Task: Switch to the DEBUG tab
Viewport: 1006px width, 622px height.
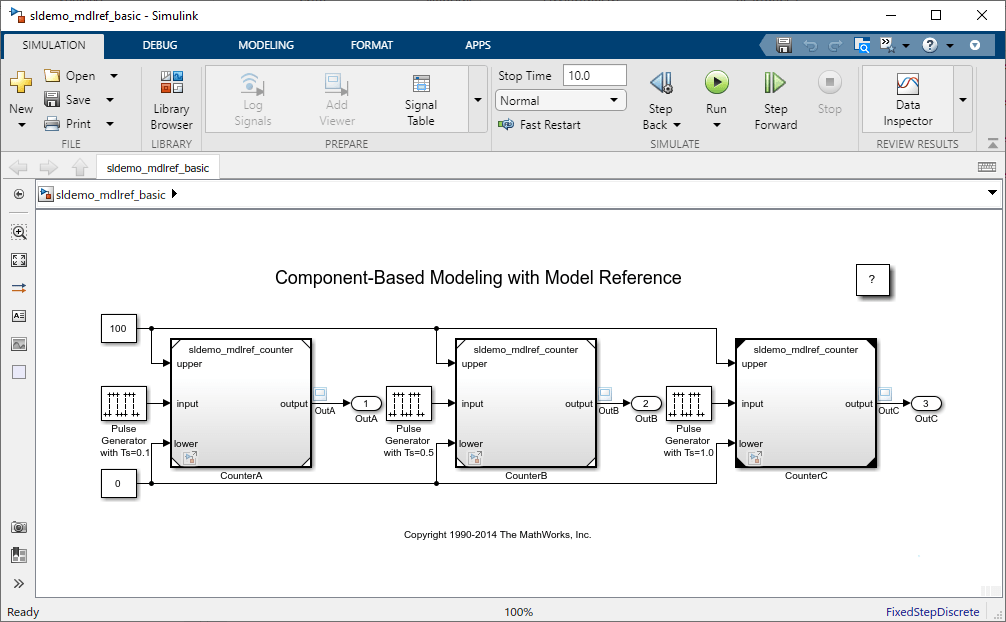Action: (160, 45)
